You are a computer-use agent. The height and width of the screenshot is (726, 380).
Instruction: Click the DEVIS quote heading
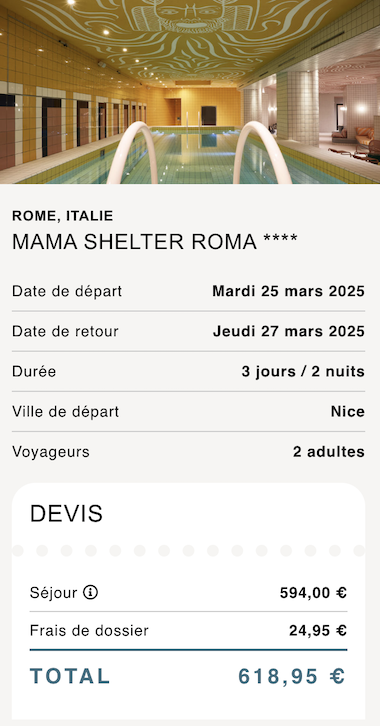click(66, 513)
